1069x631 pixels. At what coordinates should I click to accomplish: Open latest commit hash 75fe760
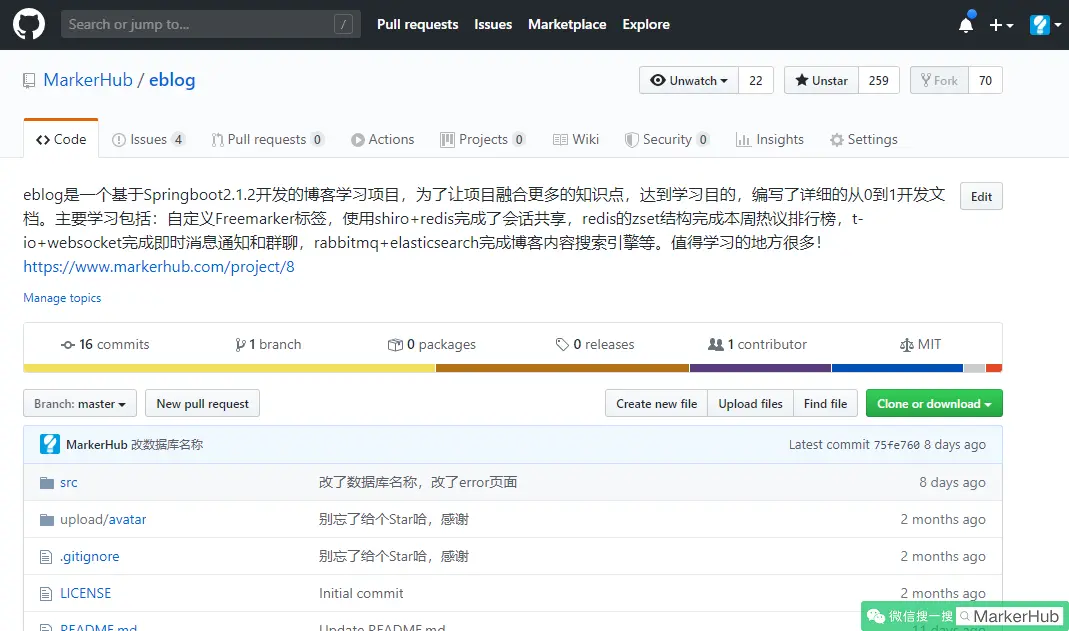(x=897, y=445)
